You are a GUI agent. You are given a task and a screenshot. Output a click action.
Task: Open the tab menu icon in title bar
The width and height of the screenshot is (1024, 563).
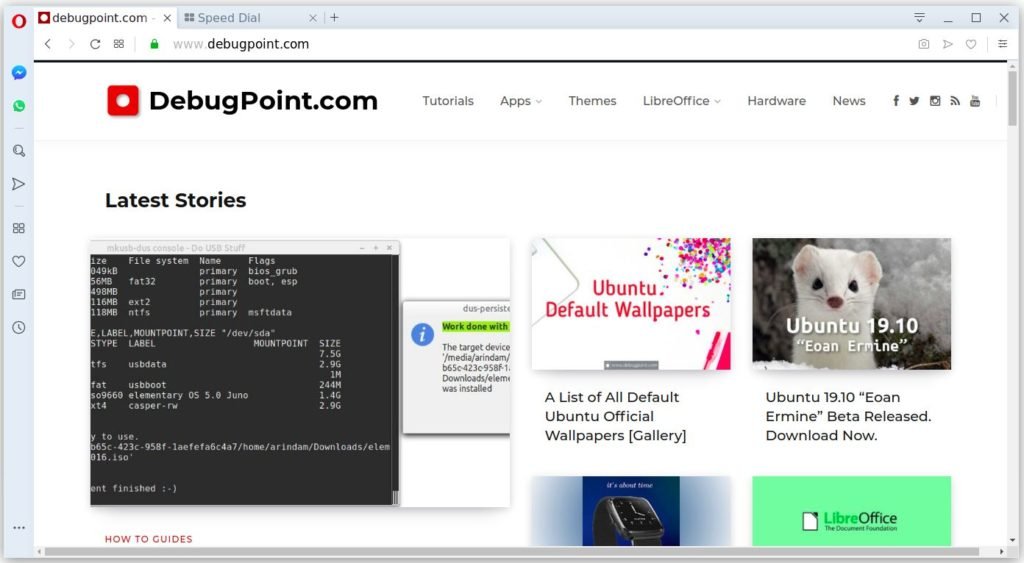pos(920,18)
